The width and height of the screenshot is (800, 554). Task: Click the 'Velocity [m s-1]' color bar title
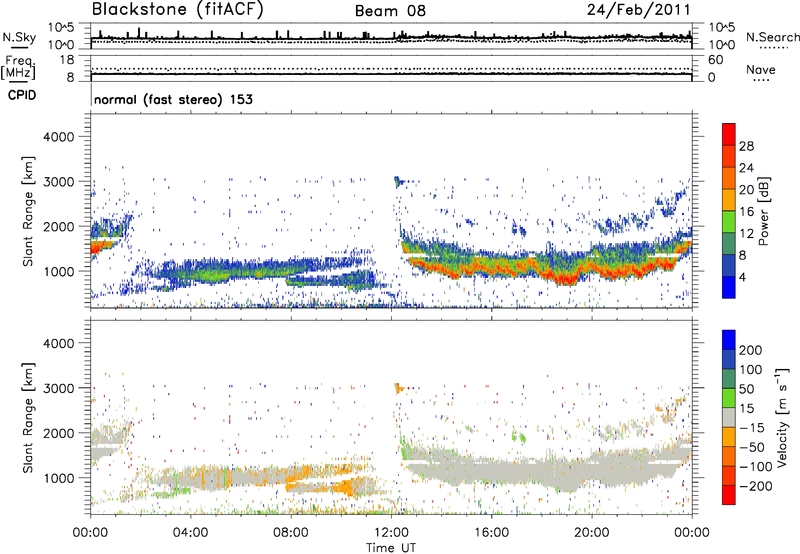(x=782, y=417)
